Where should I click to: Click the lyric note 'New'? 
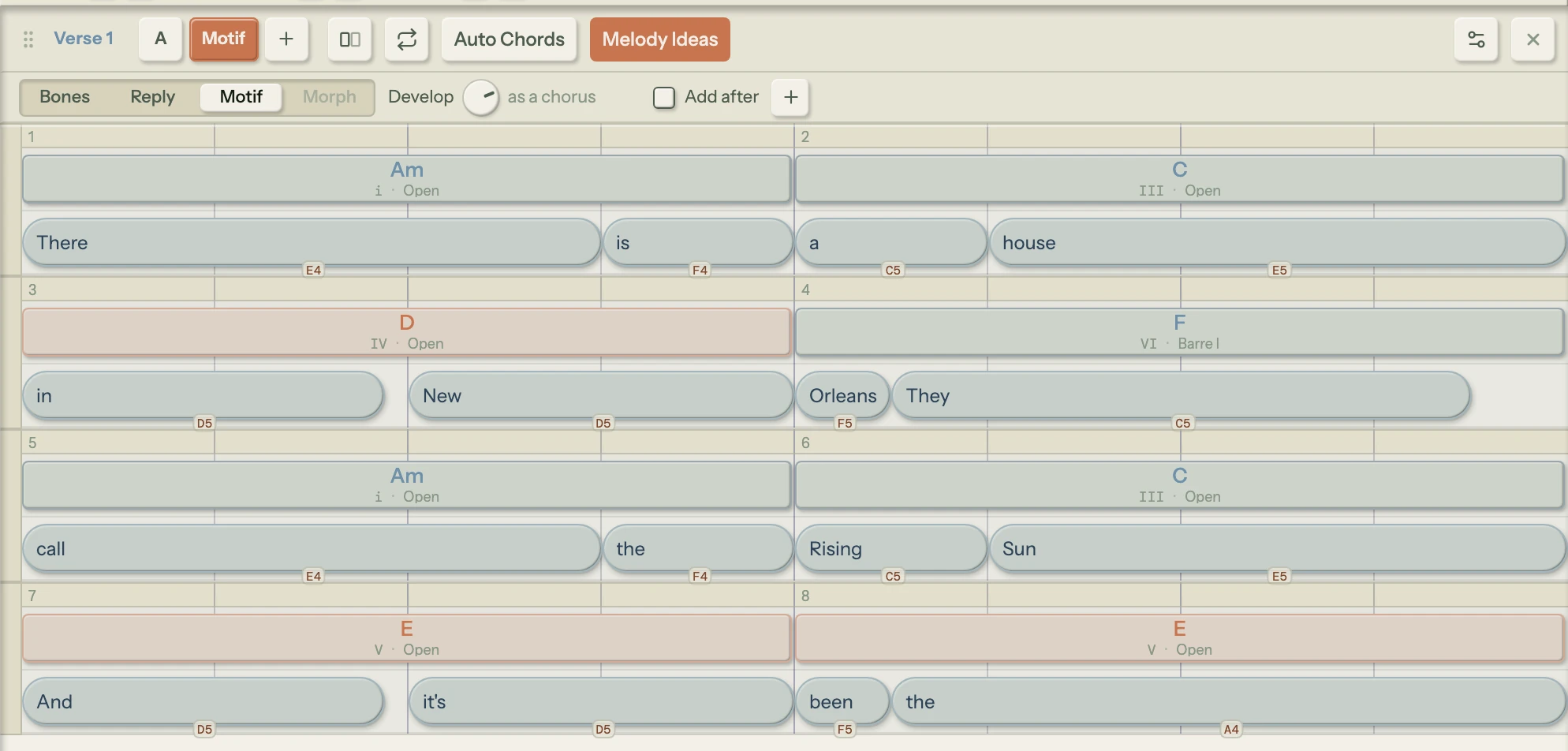click(x=600, y=395)
